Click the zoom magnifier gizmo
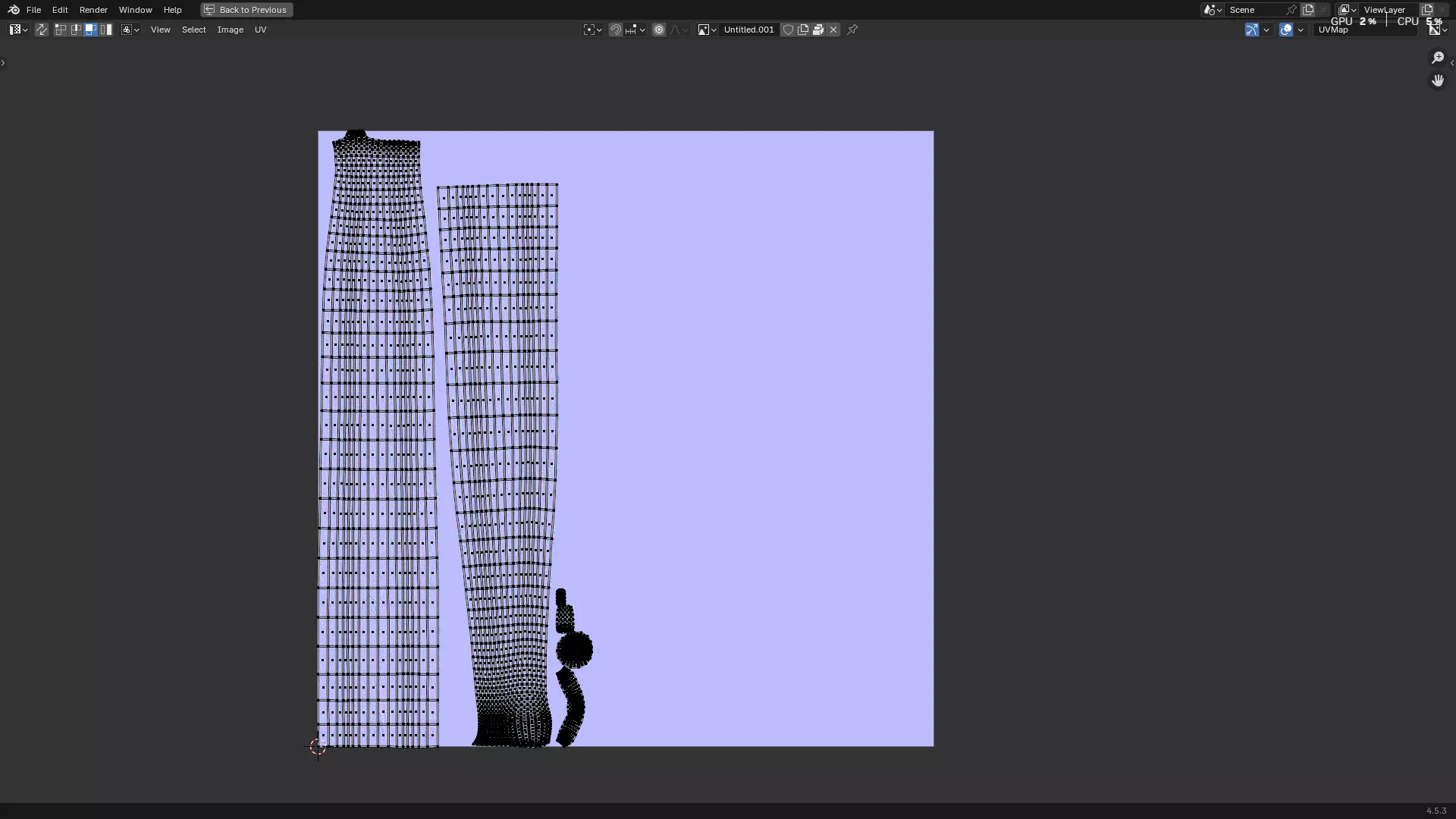1456x819 pixels. tap(1438, 58)
